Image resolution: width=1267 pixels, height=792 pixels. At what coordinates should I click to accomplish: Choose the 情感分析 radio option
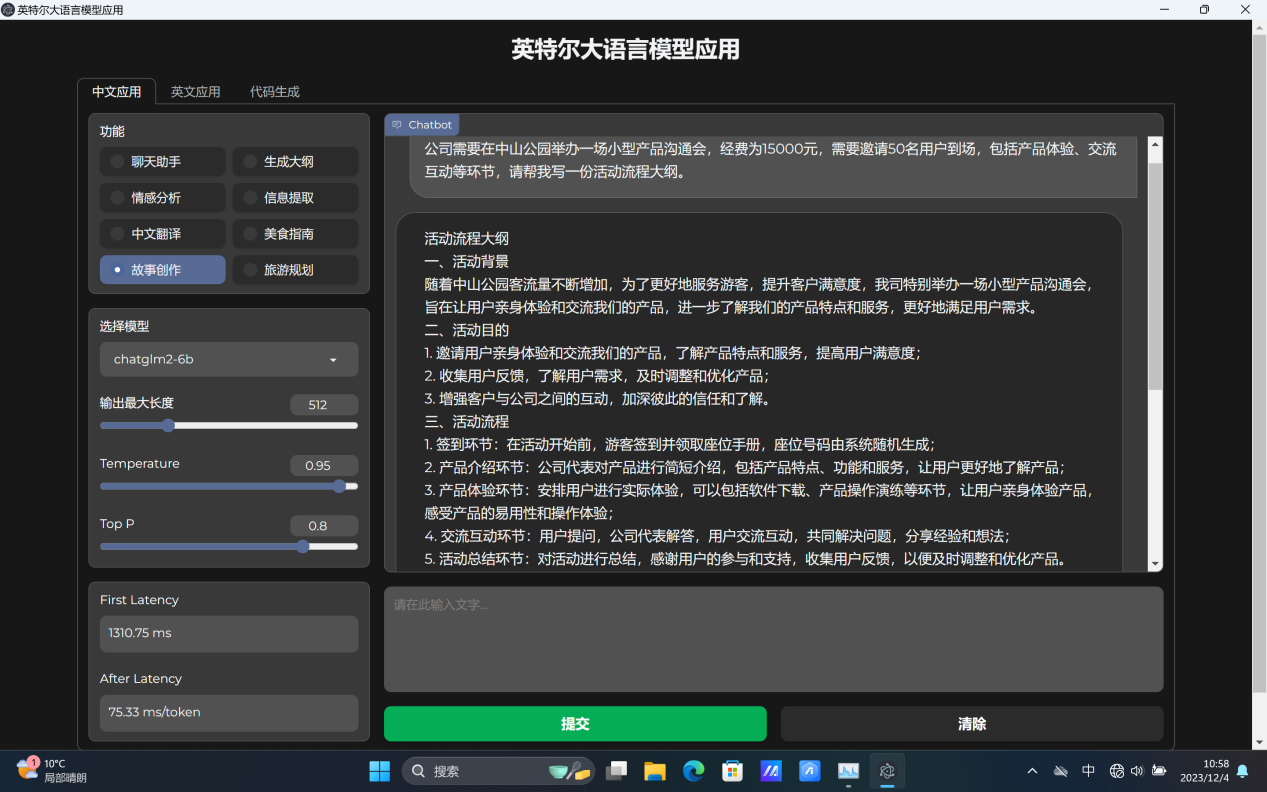pyautogui.click(x=163, y=198)
